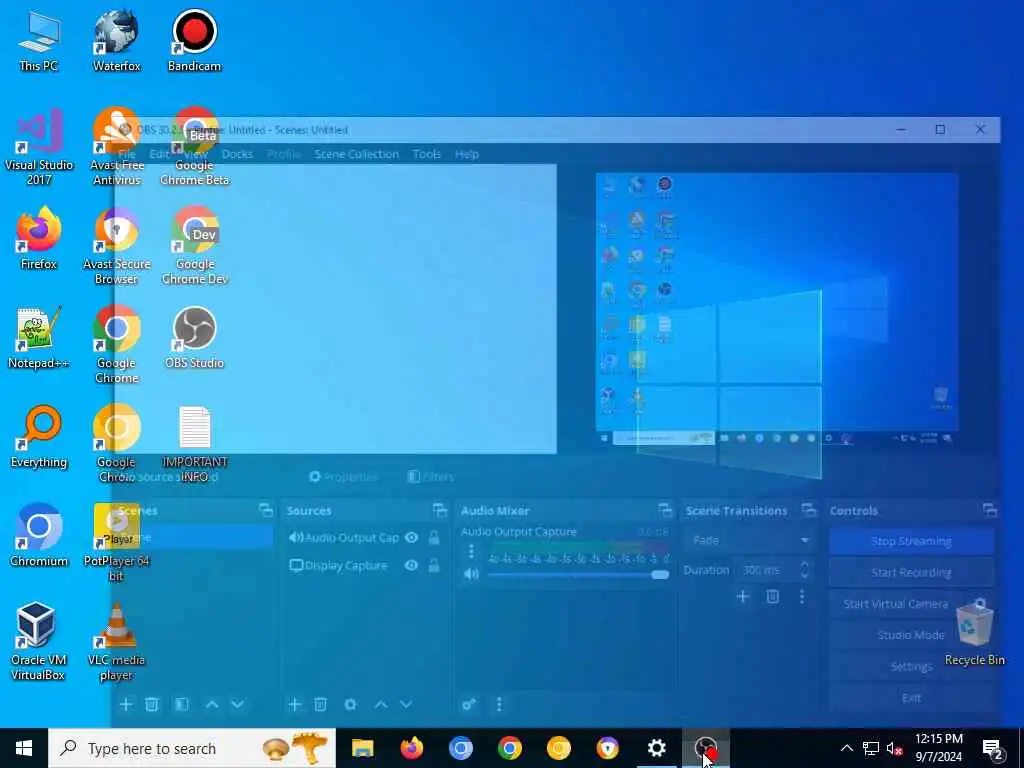The height and width of the screenshot is (768, 1024).
Task: Add a scene with the Scenes plus icon
Action: point(125,704)
